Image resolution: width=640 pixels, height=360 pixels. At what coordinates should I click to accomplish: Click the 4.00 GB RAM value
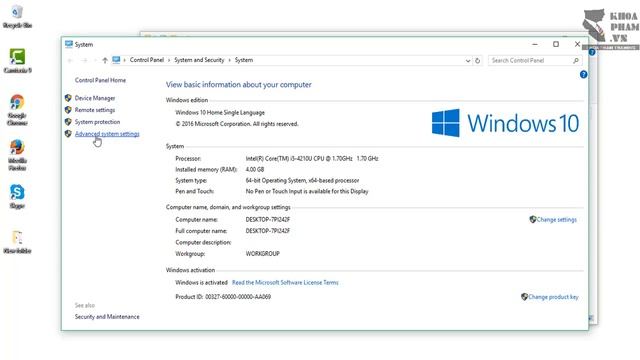pyautogui.click(x=255, y=169)
